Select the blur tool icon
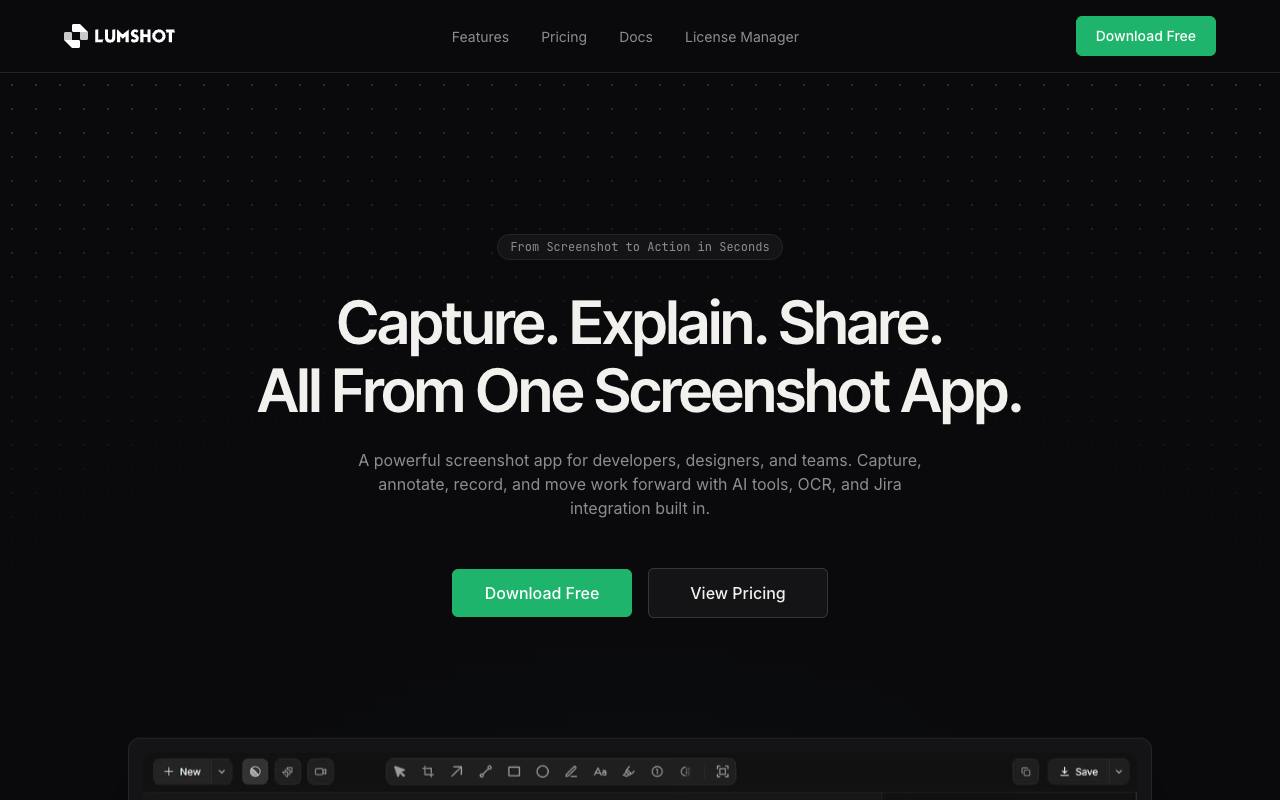The image size is (1280, 800). (686, 771)
